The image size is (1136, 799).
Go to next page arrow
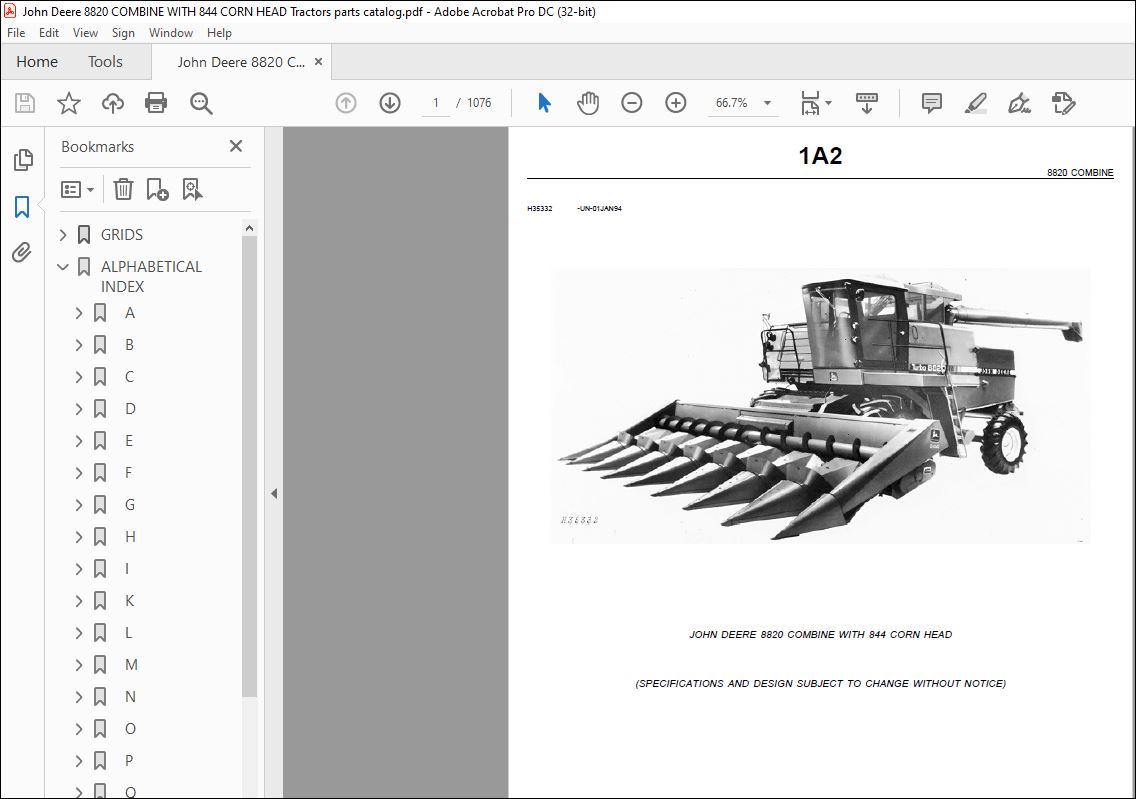click(x=390, y=103)
